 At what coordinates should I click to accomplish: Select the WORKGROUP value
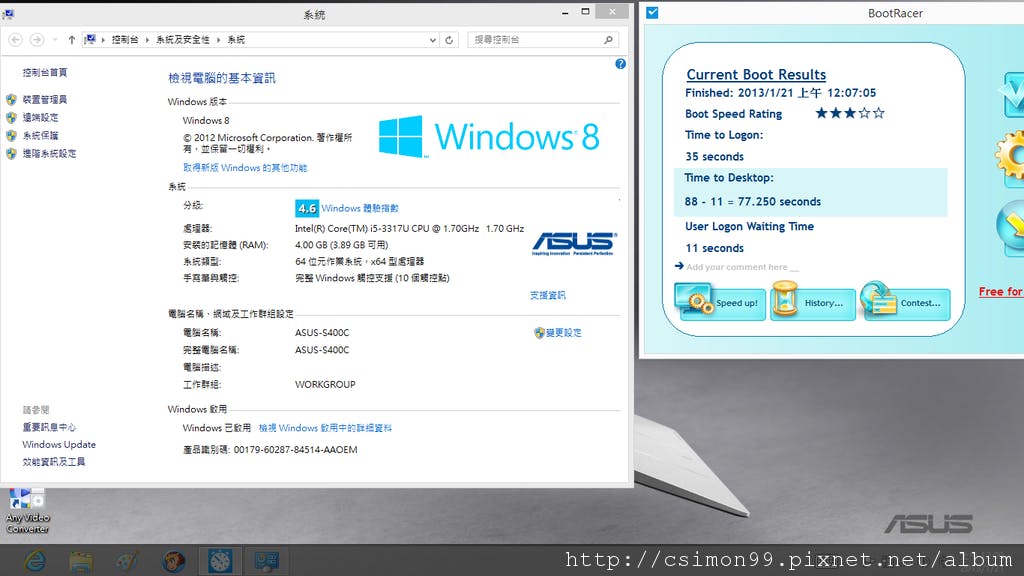pyautogui.click(x=325, y=385)
